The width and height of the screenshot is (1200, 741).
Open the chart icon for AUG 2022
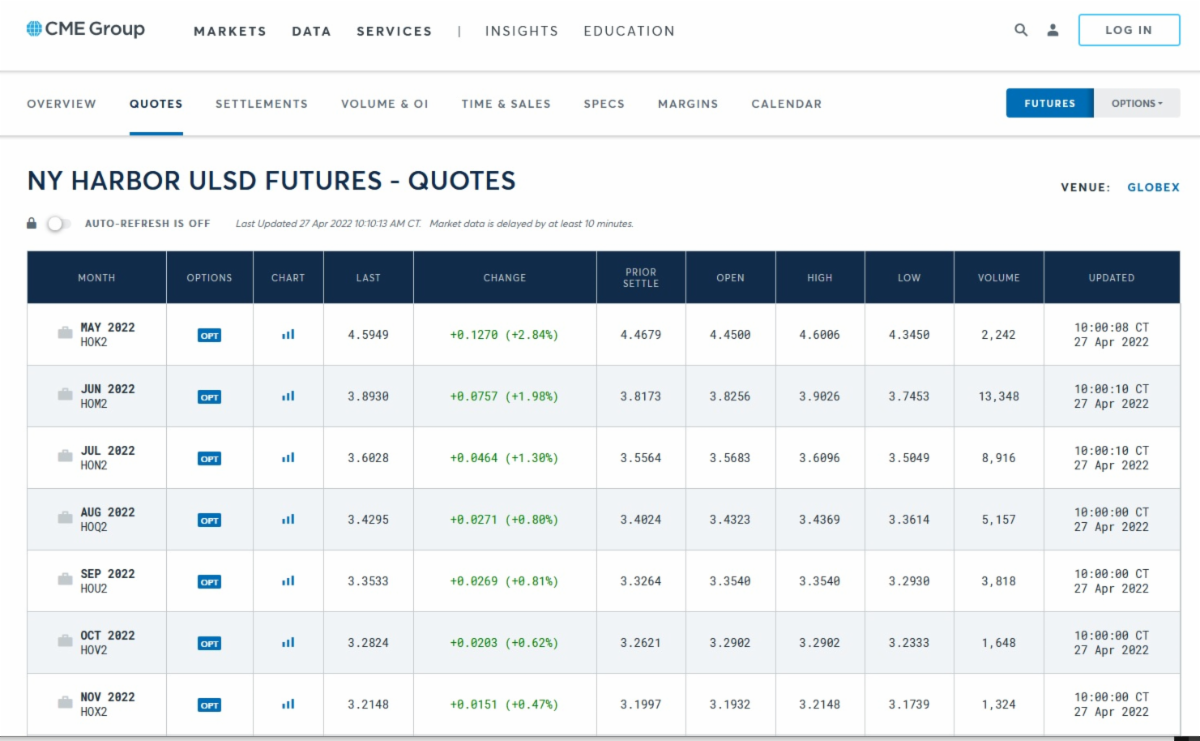click(x=288, y=519)
